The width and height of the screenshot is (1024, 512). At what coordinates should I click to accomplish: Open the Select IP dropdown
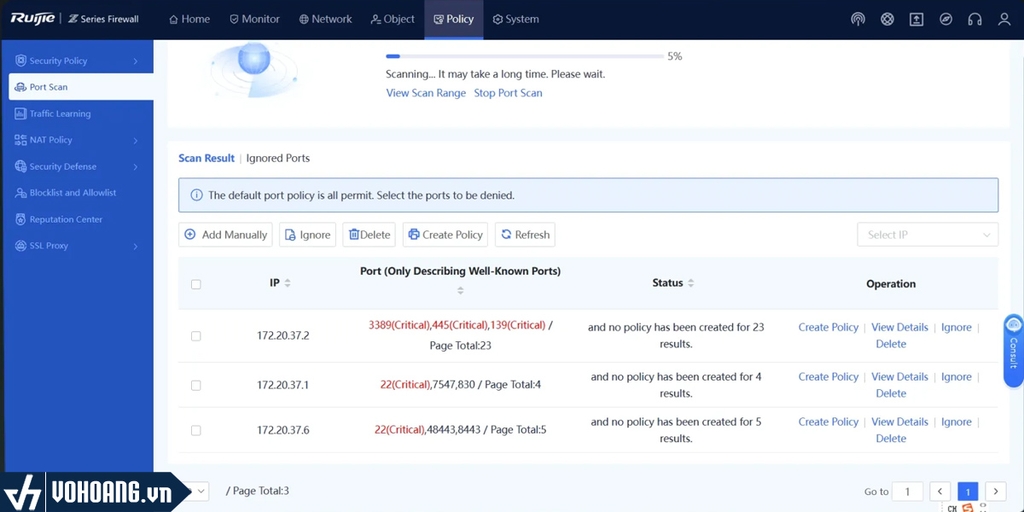click(x=927, y=235)
